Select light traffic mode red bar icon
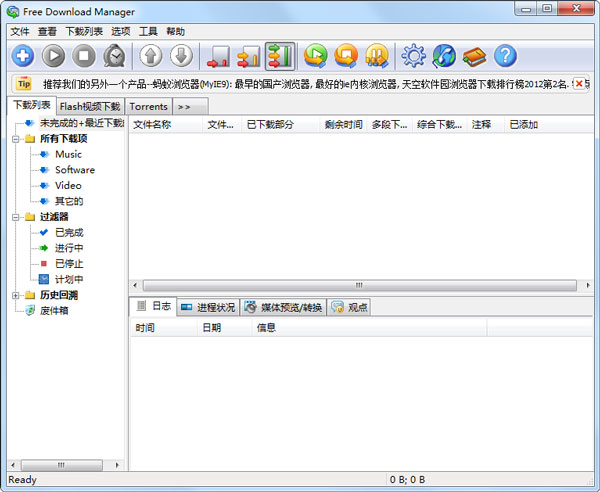Viewport: 600px width, 492px height. click(218, 56)
